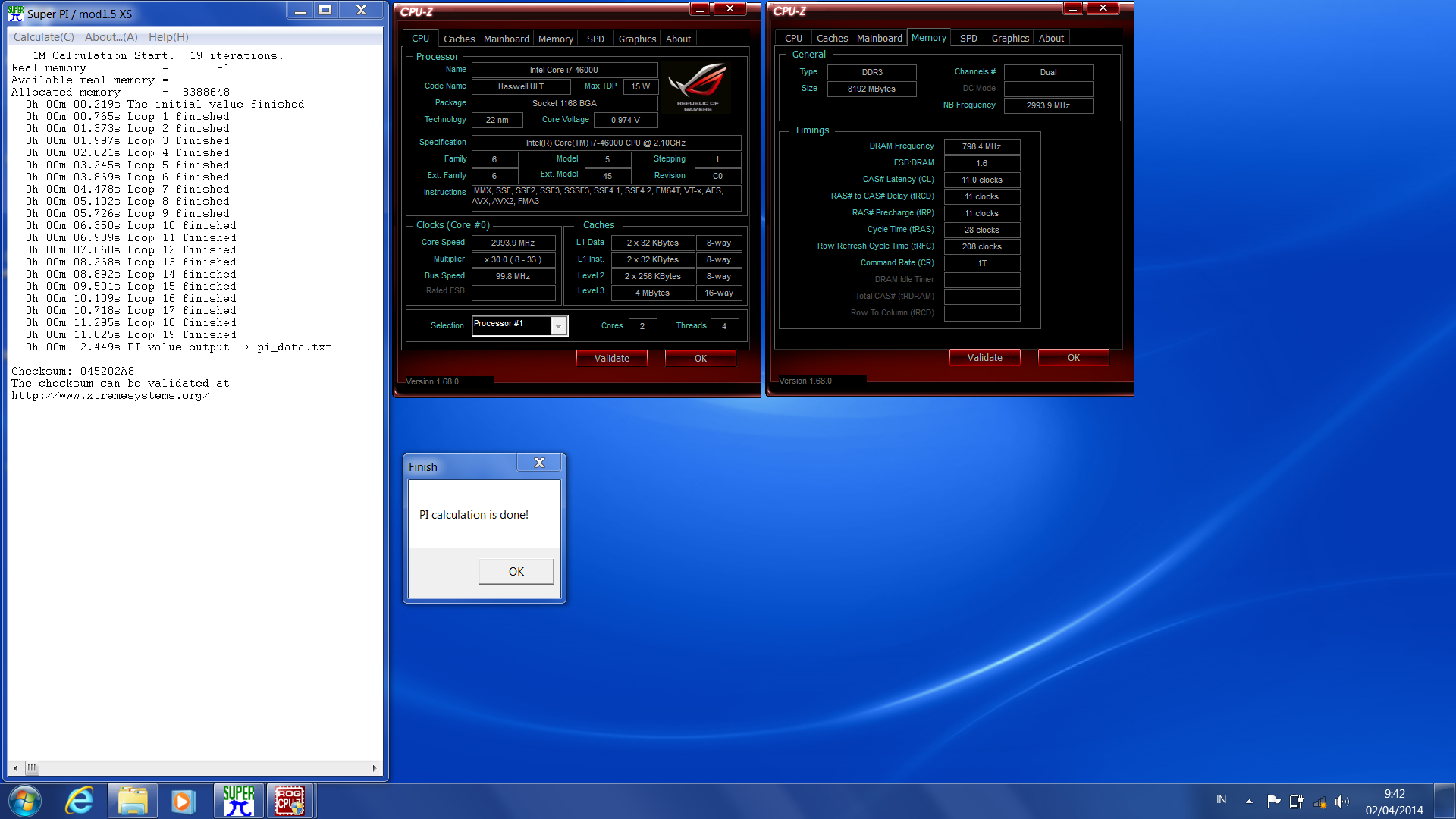Click the ROG Republic of Gamers logo
Screen dimensions: 1456x819
click(698, 86)
